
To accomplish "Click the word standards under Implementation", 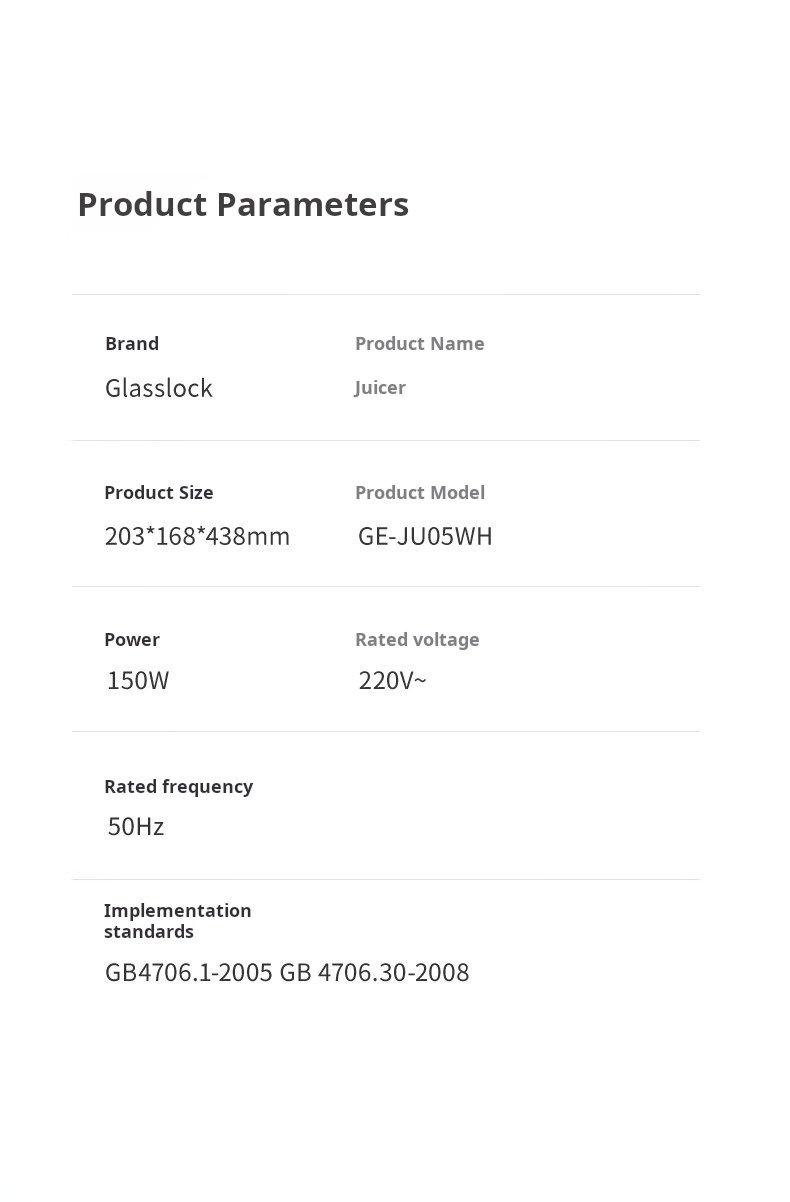I will coord(149,932).
